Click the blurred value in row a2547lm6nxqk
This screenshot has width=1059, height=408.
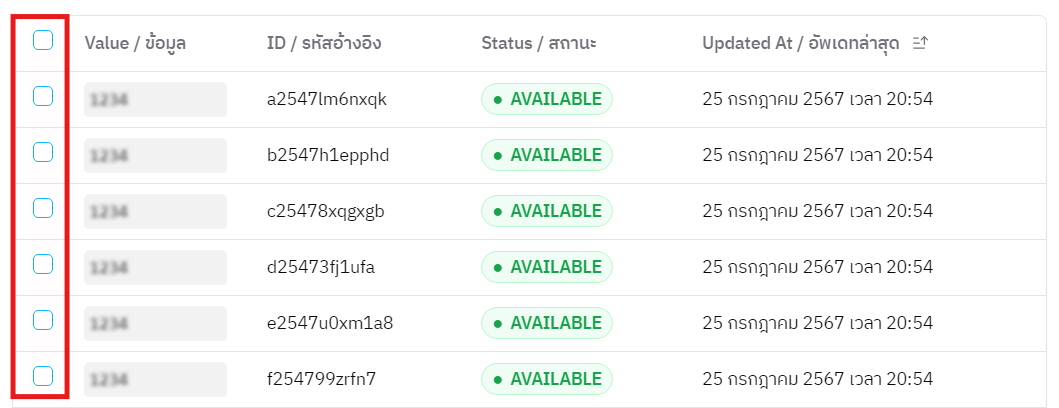(x=155, y=99)
